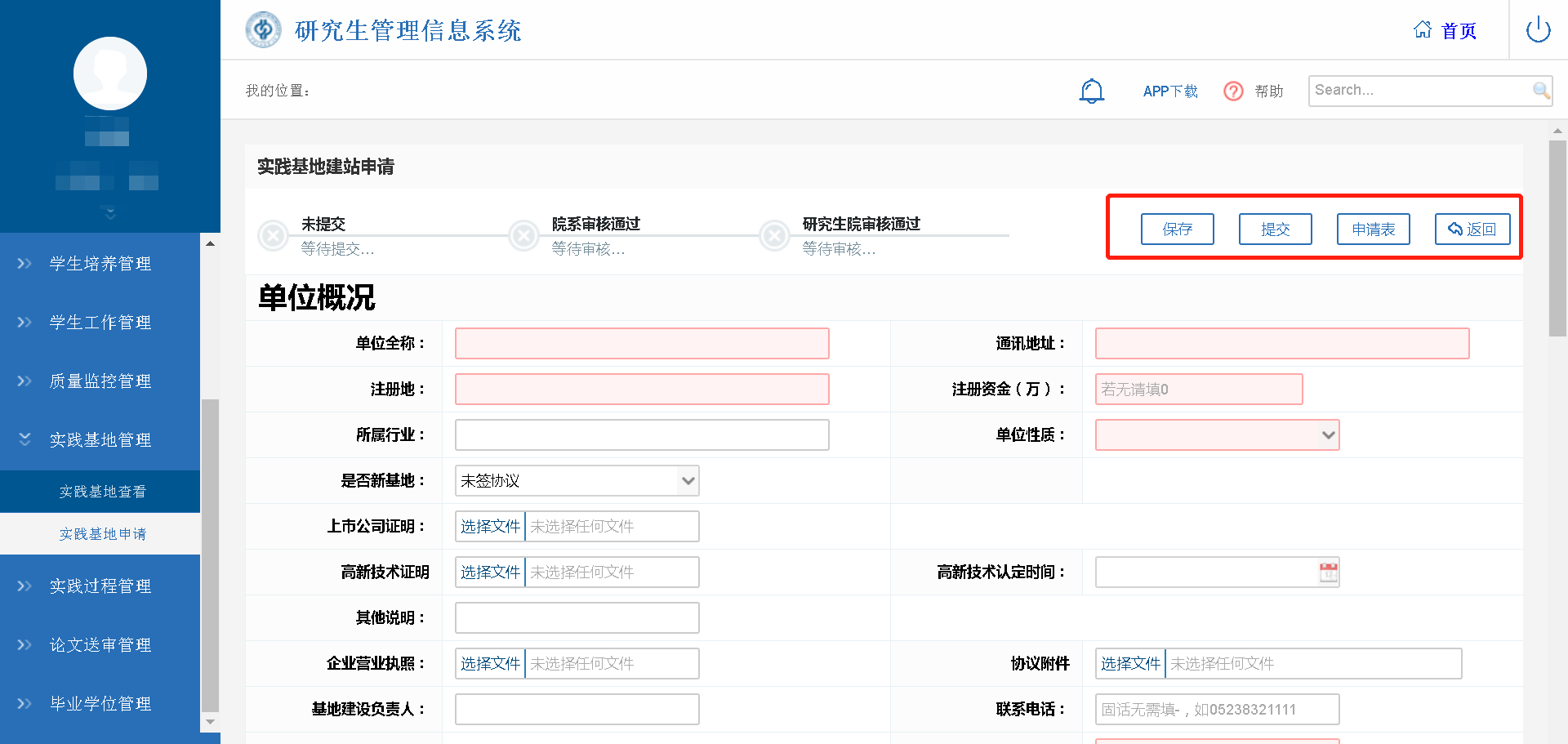Click the red help question mark icon
Image resolution: width=1568 pixels, height=744 pixels.
(1233, 91)
